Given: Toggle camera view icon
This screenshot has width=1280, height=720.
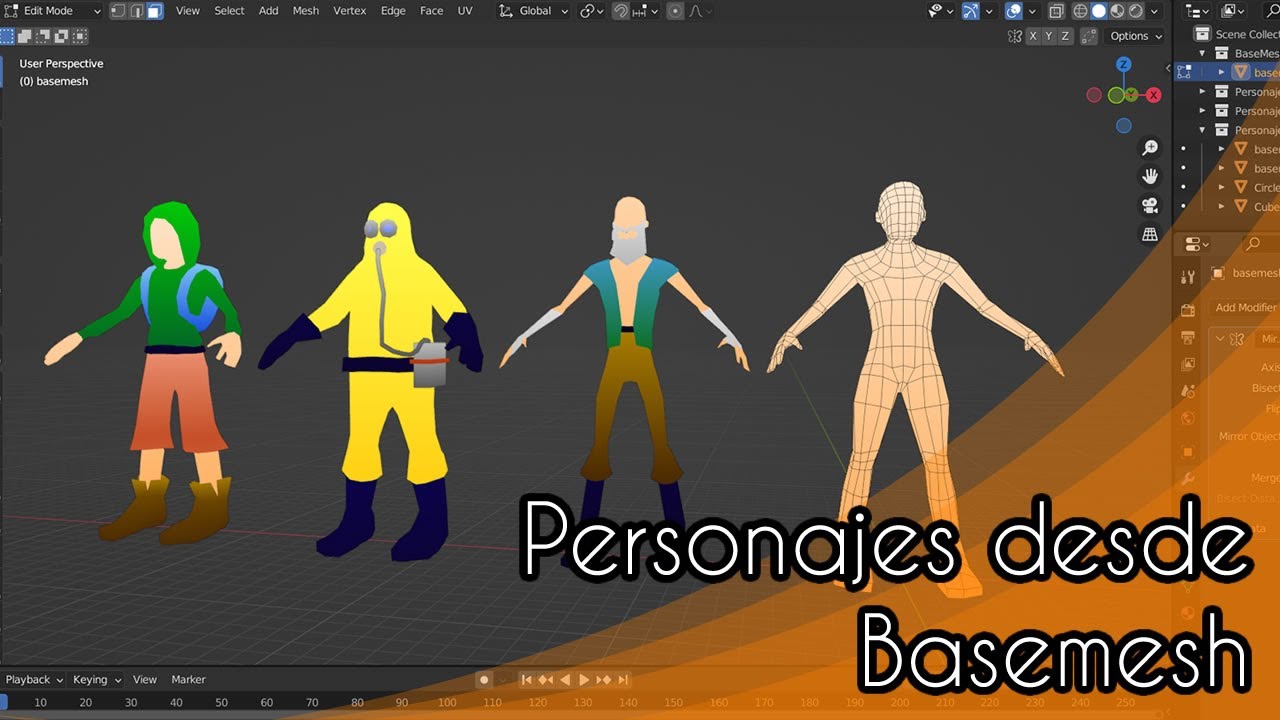Looking at the screenshot, I should click(x=1150, y=206).
